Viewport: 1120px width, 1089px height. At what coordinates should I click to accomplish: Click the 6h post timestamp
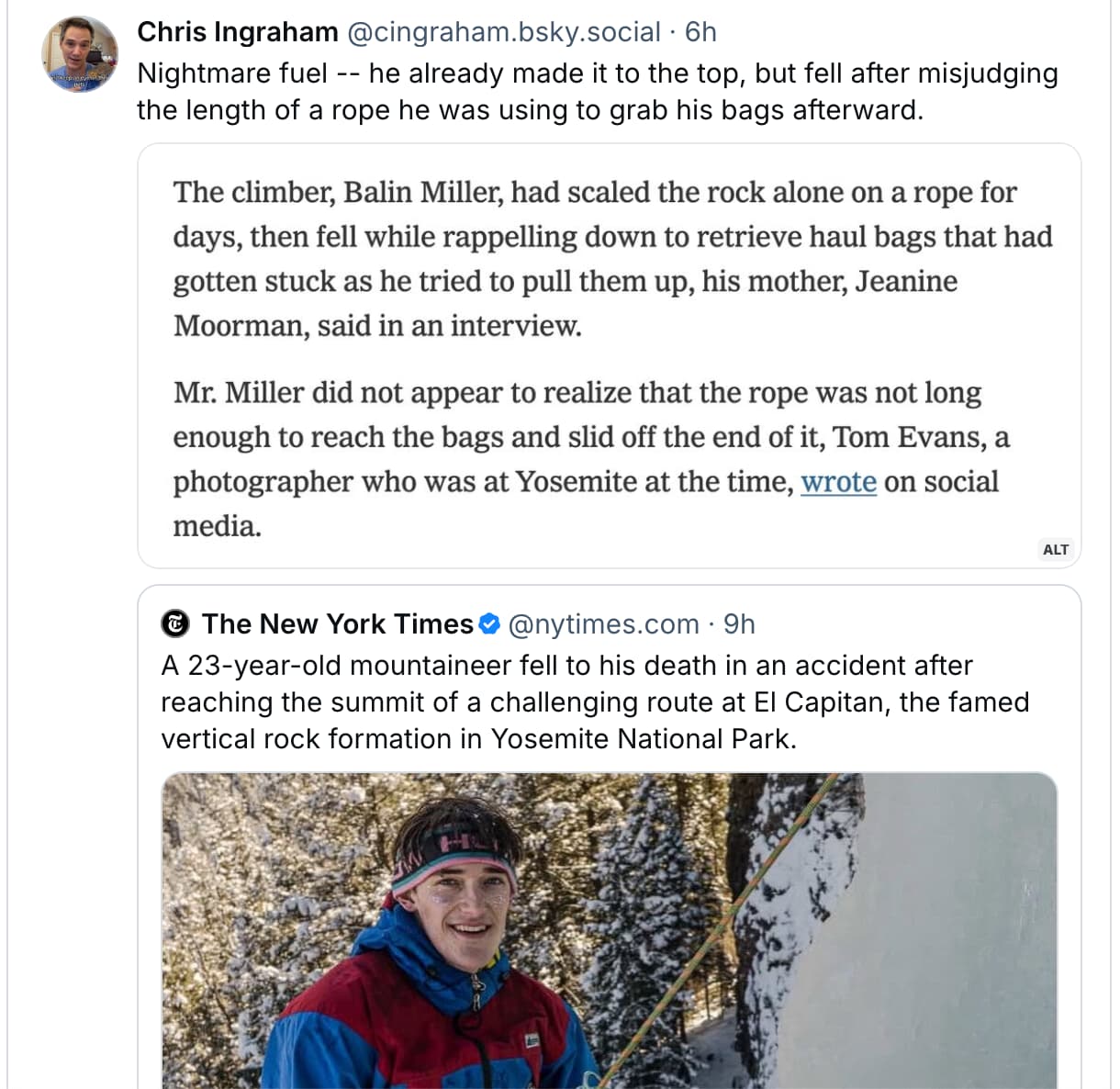[700, 32]
